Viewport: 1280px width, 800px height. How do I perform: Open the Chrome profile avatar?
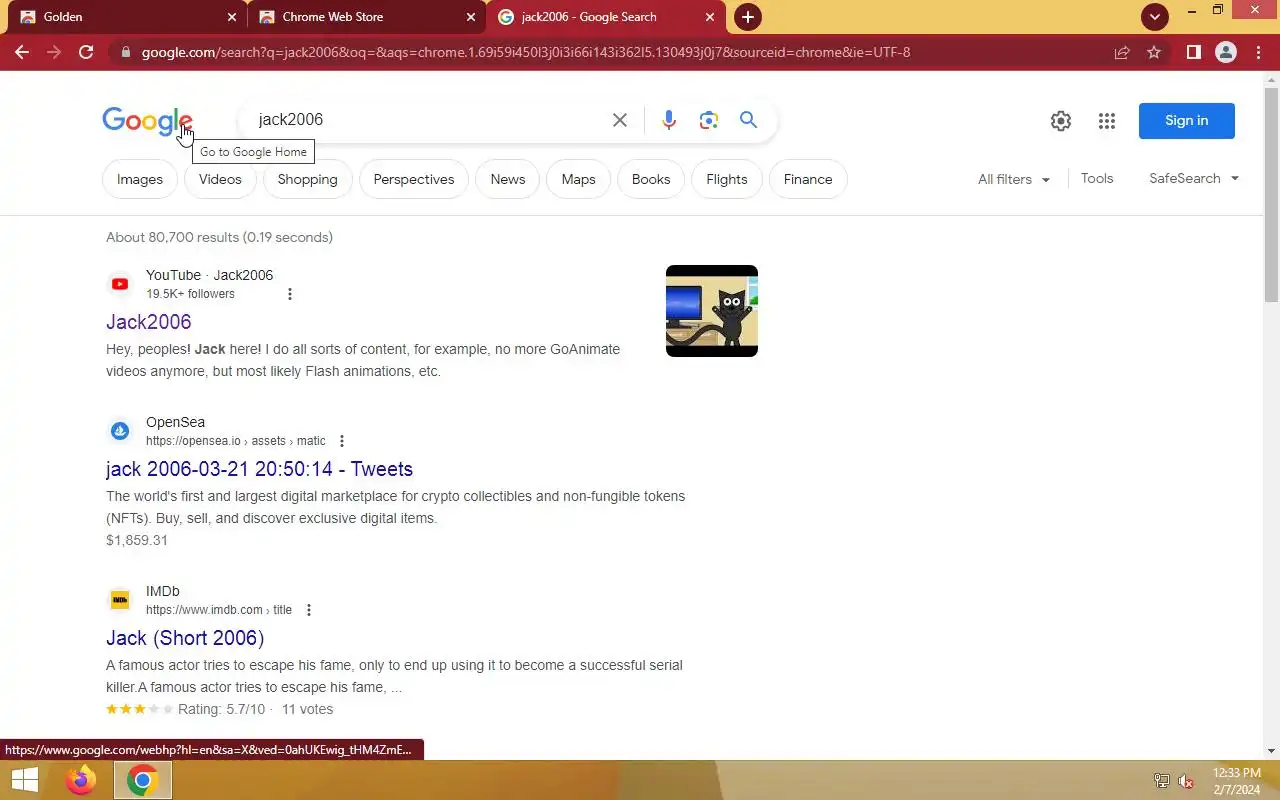click(x=1226, y=52)
